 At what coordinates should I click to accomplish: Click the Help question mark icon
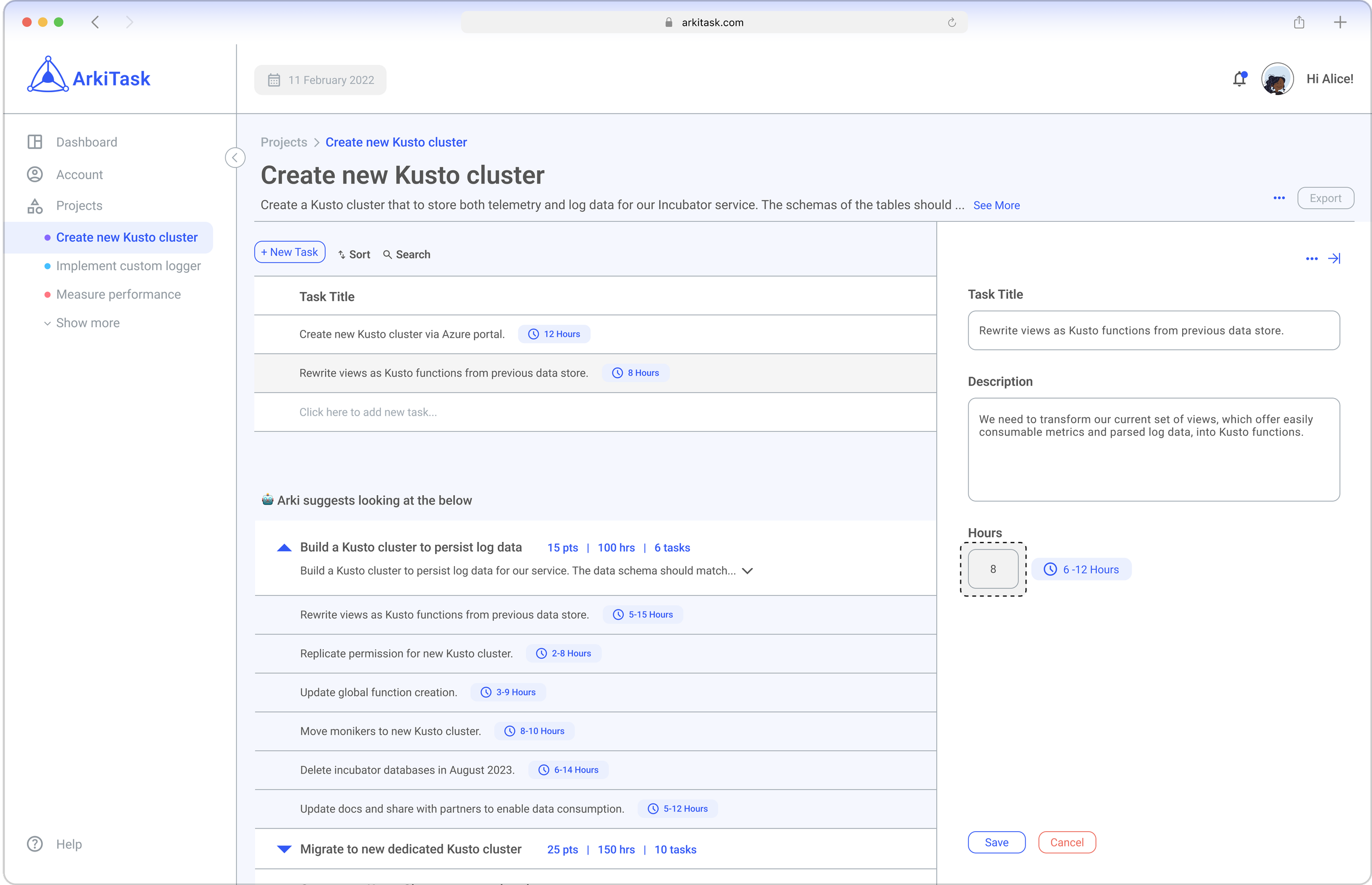coord(35,844)
